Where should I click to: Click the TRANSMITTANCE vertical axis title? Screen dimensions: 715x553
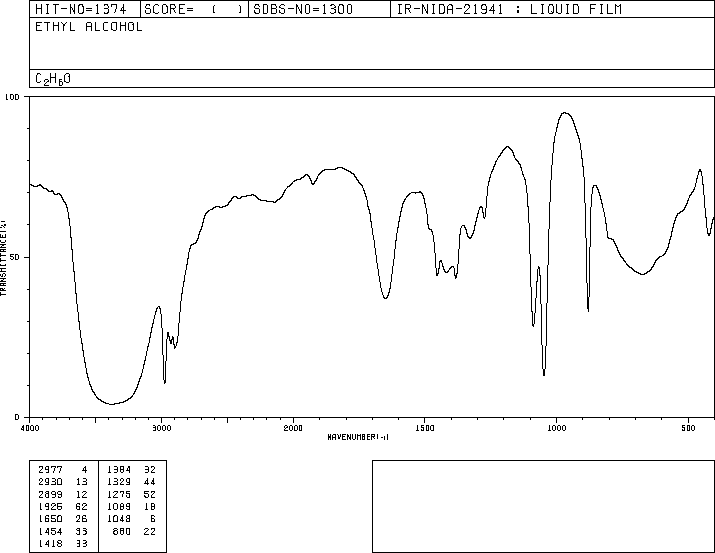tap(5, 257)
